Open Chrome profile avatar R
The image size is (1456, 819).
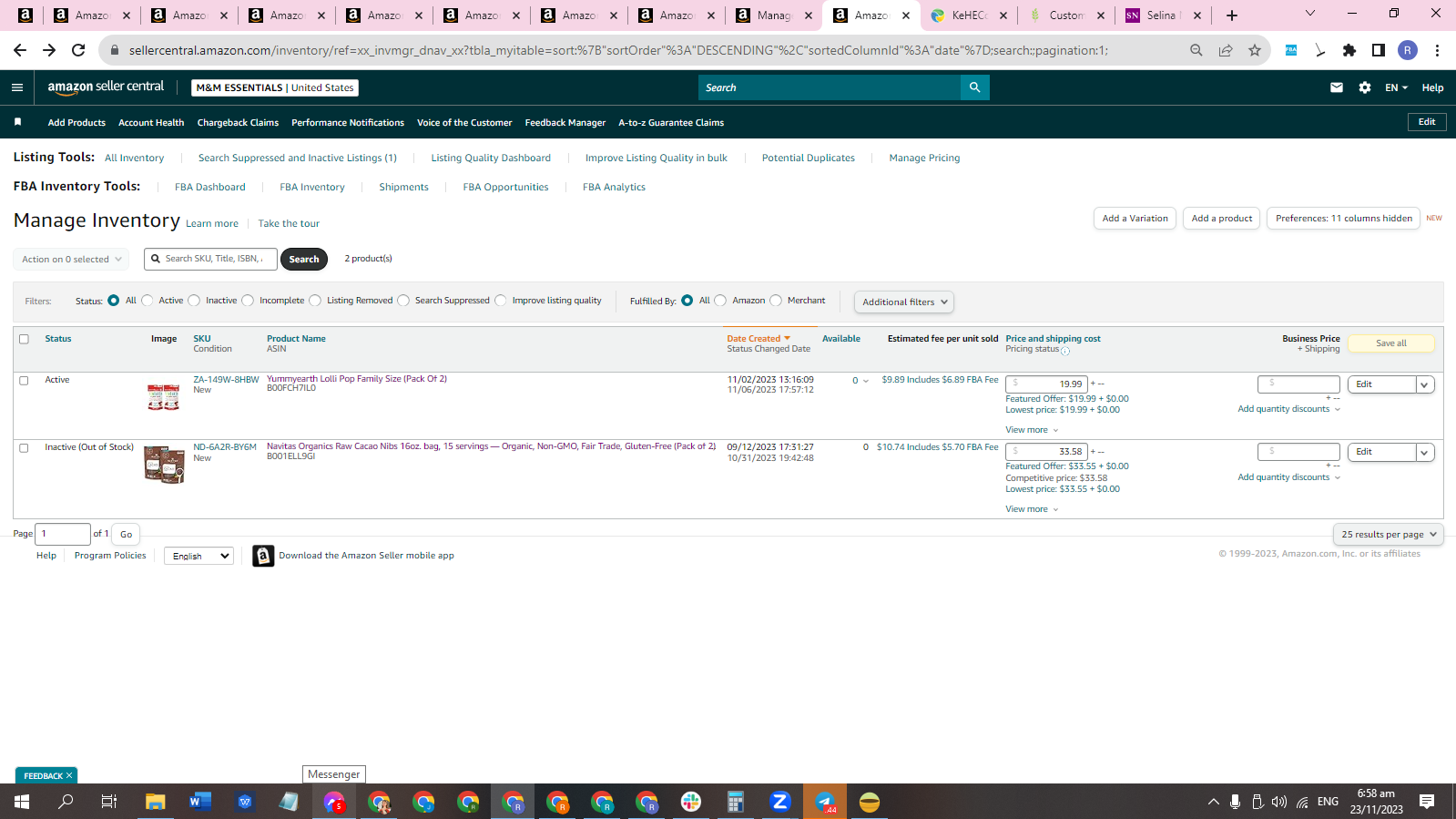1408,50
